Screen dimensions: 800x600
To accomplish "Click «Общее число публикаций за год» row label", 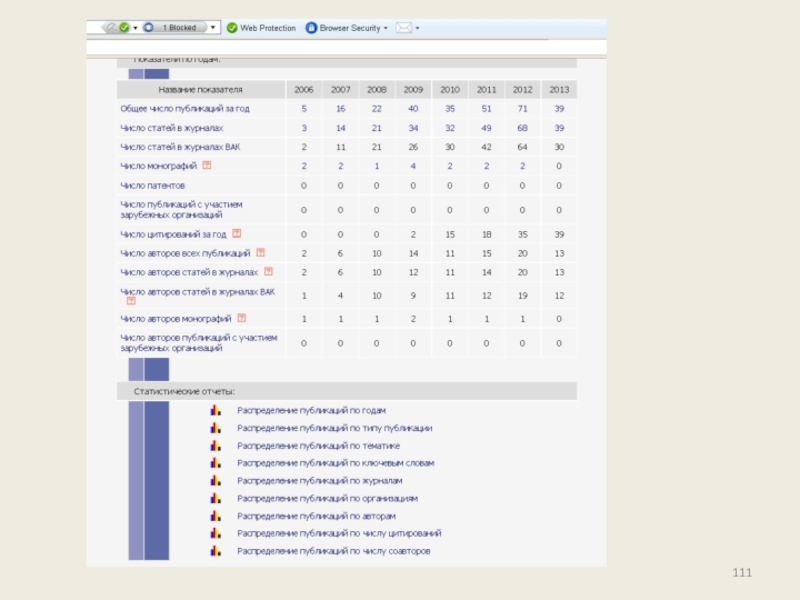I will (185, 108).
